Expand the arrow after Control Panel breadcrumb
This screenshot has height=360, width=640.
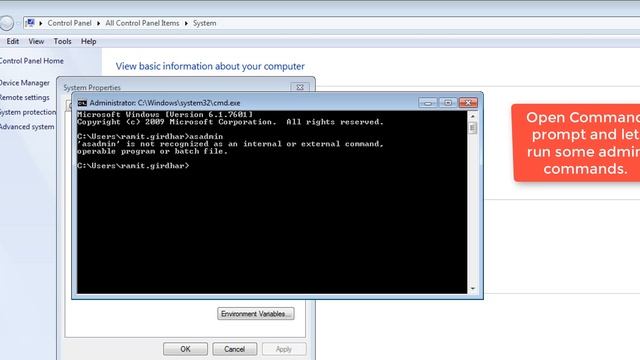[98, 23]
